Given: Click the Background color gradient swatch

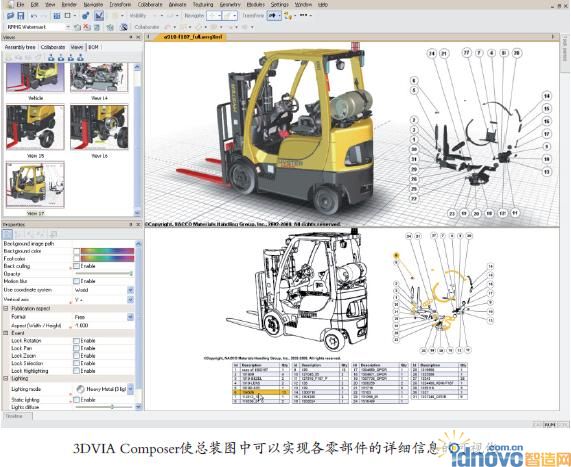Looking at the screenshot, I should click(x=107, y=251).
